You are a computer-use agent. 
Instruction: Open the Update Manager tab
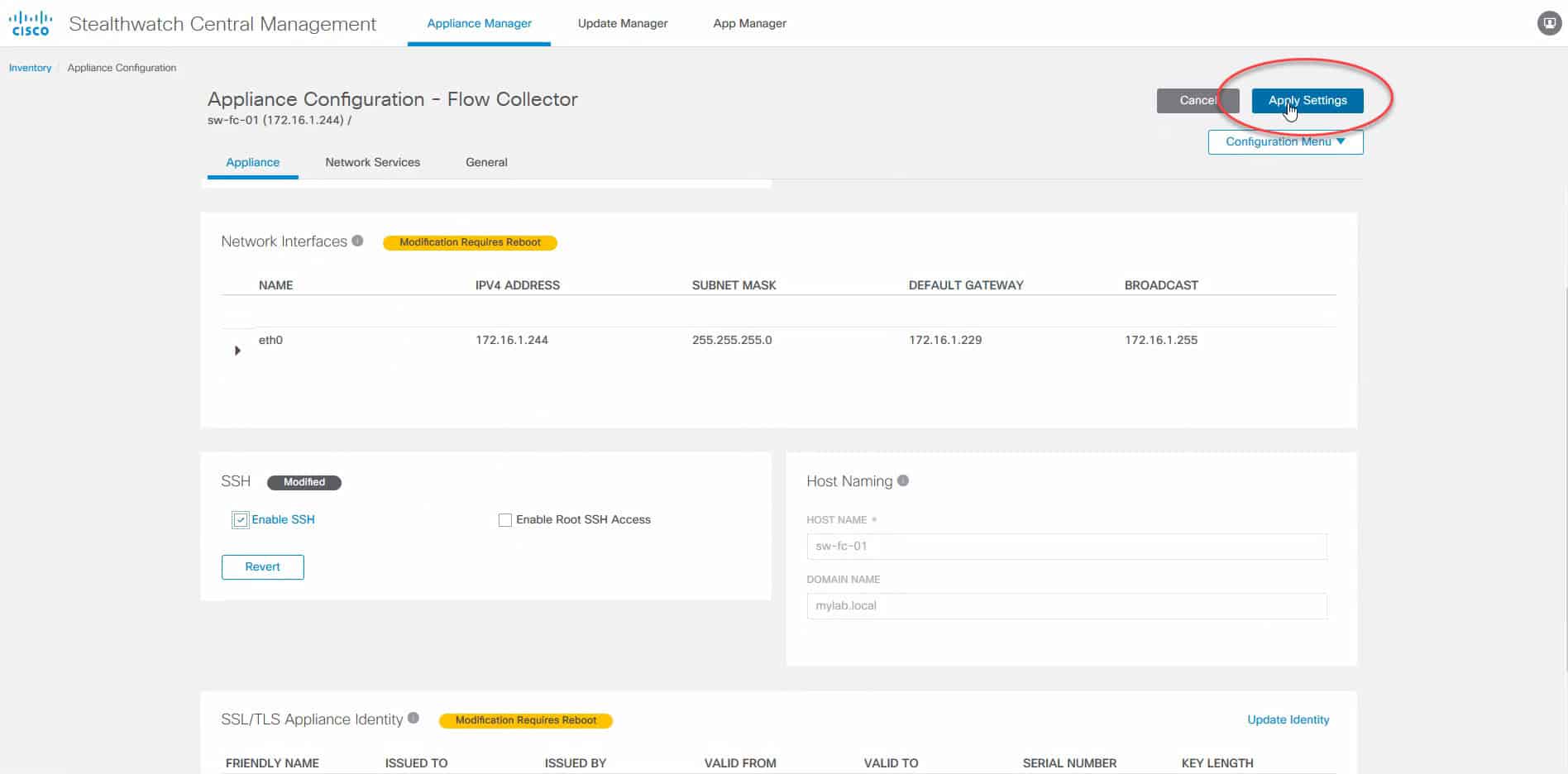(623, 23)
